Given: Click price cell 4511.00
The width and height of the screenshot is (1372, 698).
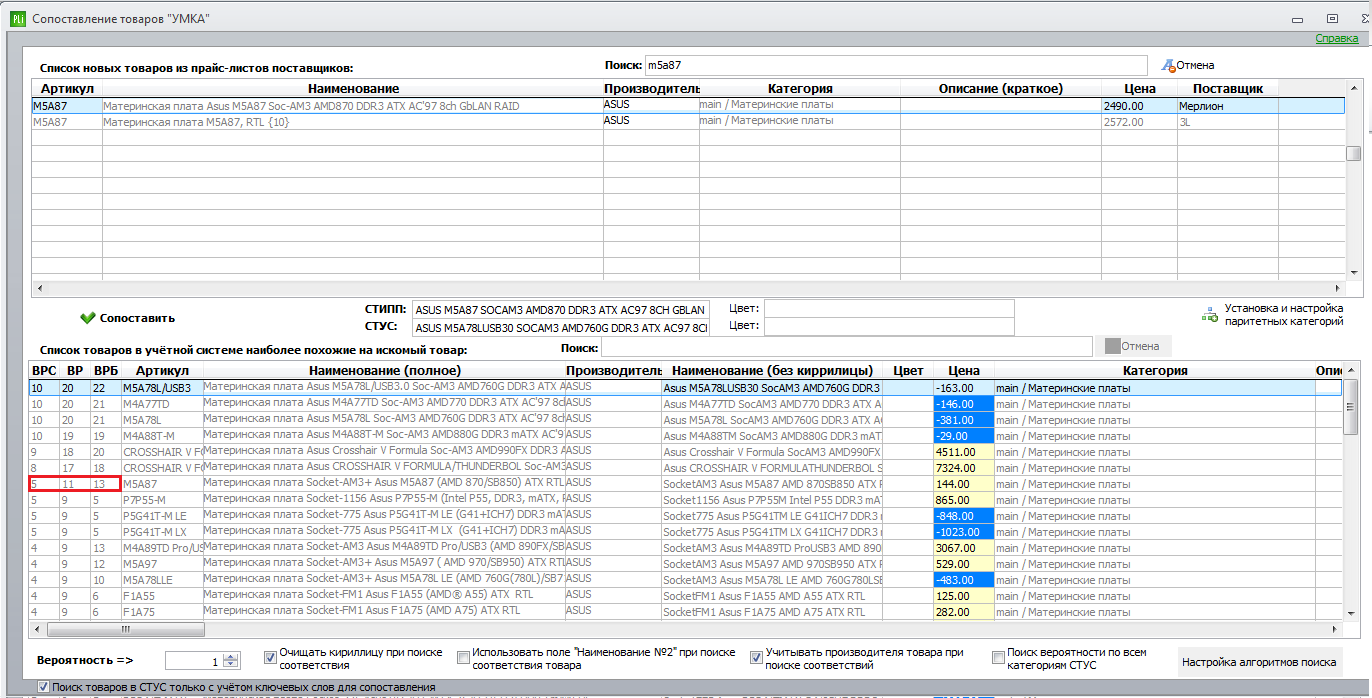Looking at the screenshot, I should pos(963,452).
